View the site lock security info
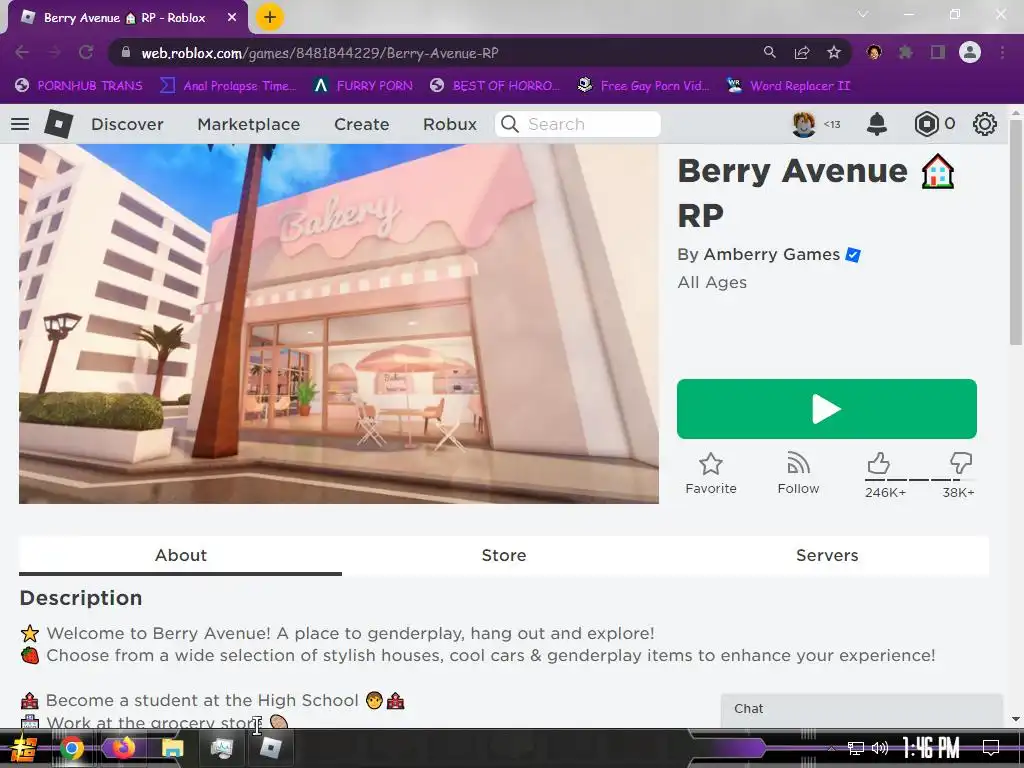This screenshot has width=1024, height=768. [126, 52]
